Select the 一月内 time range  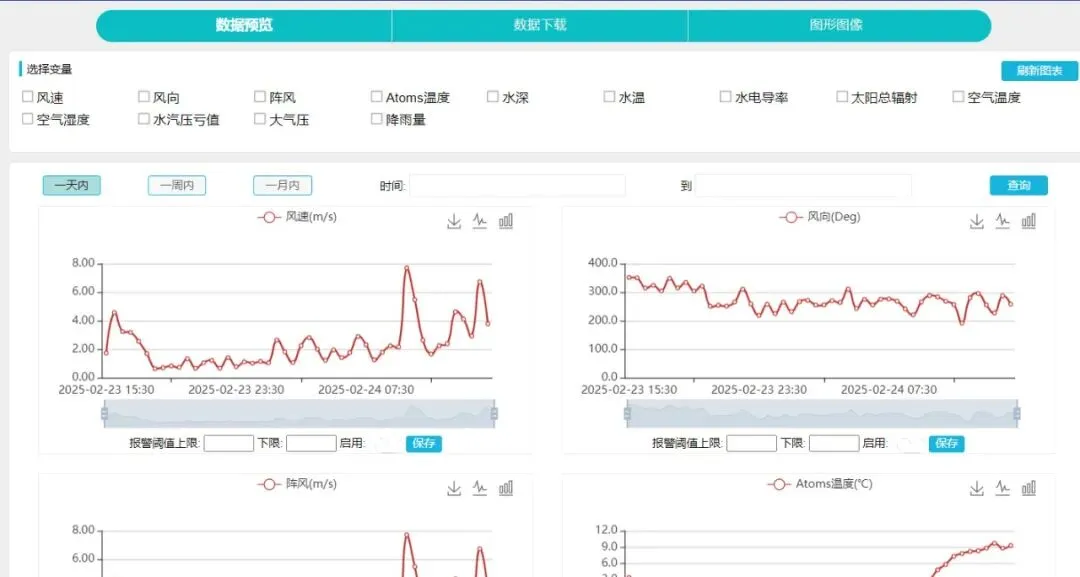[282, 185]
